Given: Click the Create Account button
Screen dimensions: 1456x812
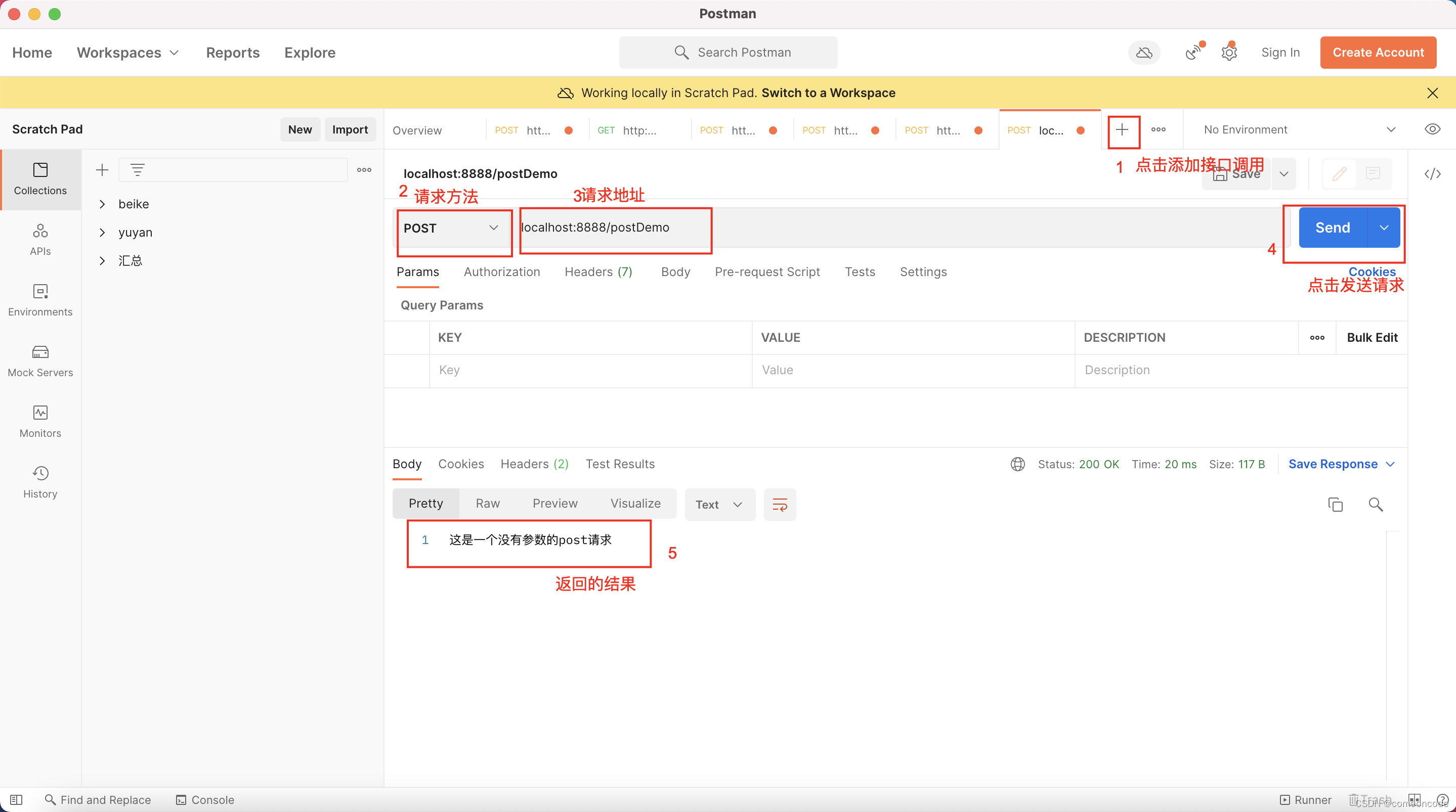Looking at the screenshot, I should click(x=1378, y=53).
